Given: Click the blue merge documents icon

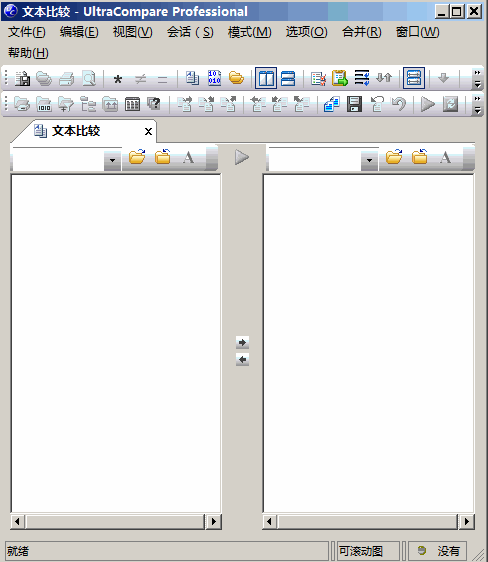Looking at the screenshot, I should tap(332, 104).
